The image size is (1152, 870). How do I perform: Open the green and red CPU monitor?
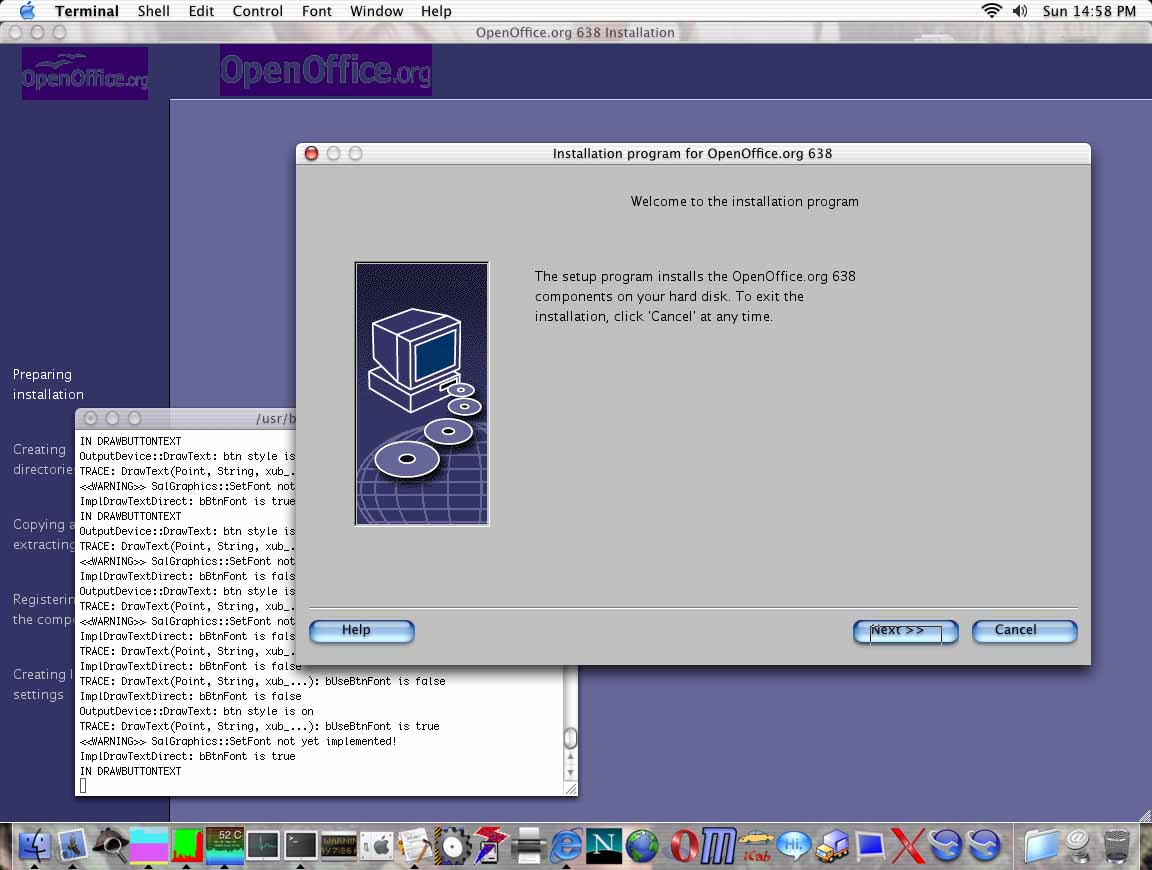click(x=187, y=845)
